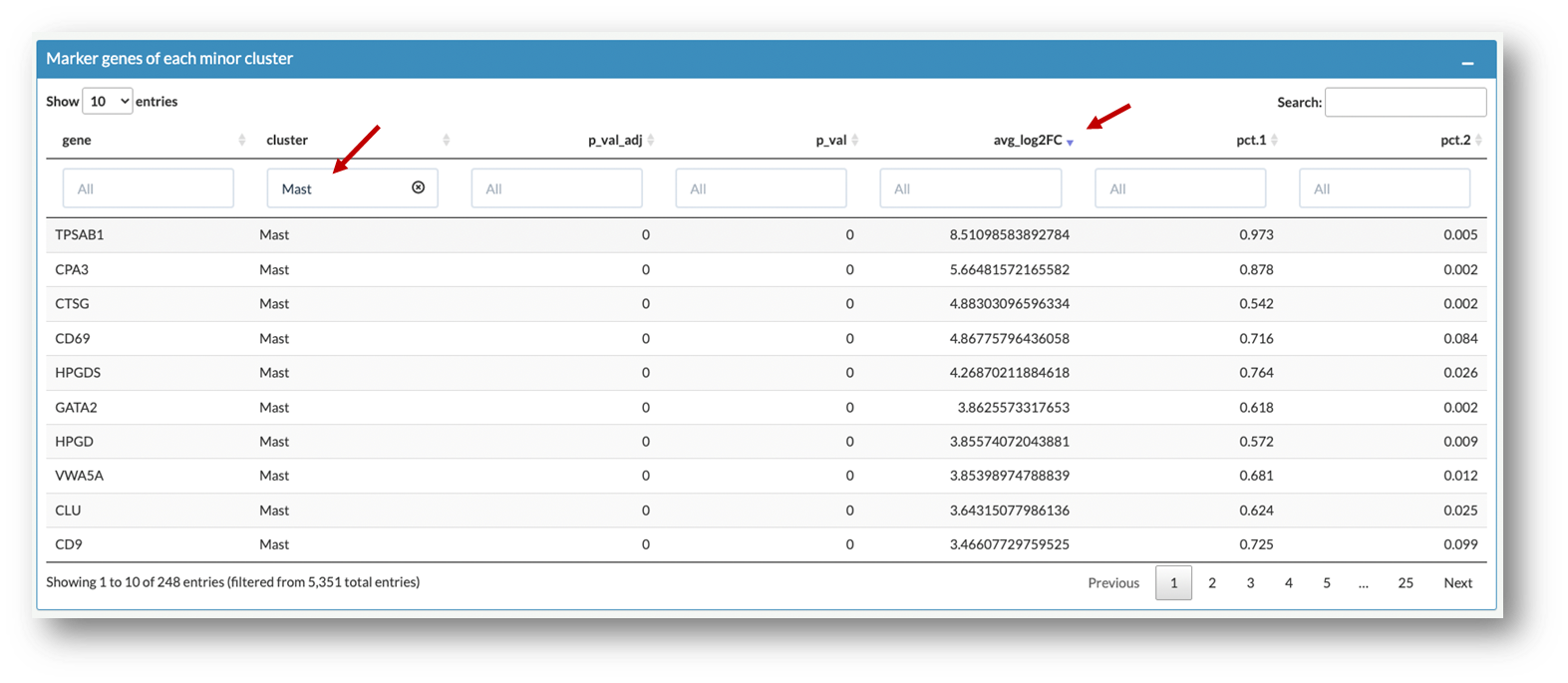The height and width of the screenshot is (683, 1568).
Task: Click the table Search box
Action: click(1405, 102)
